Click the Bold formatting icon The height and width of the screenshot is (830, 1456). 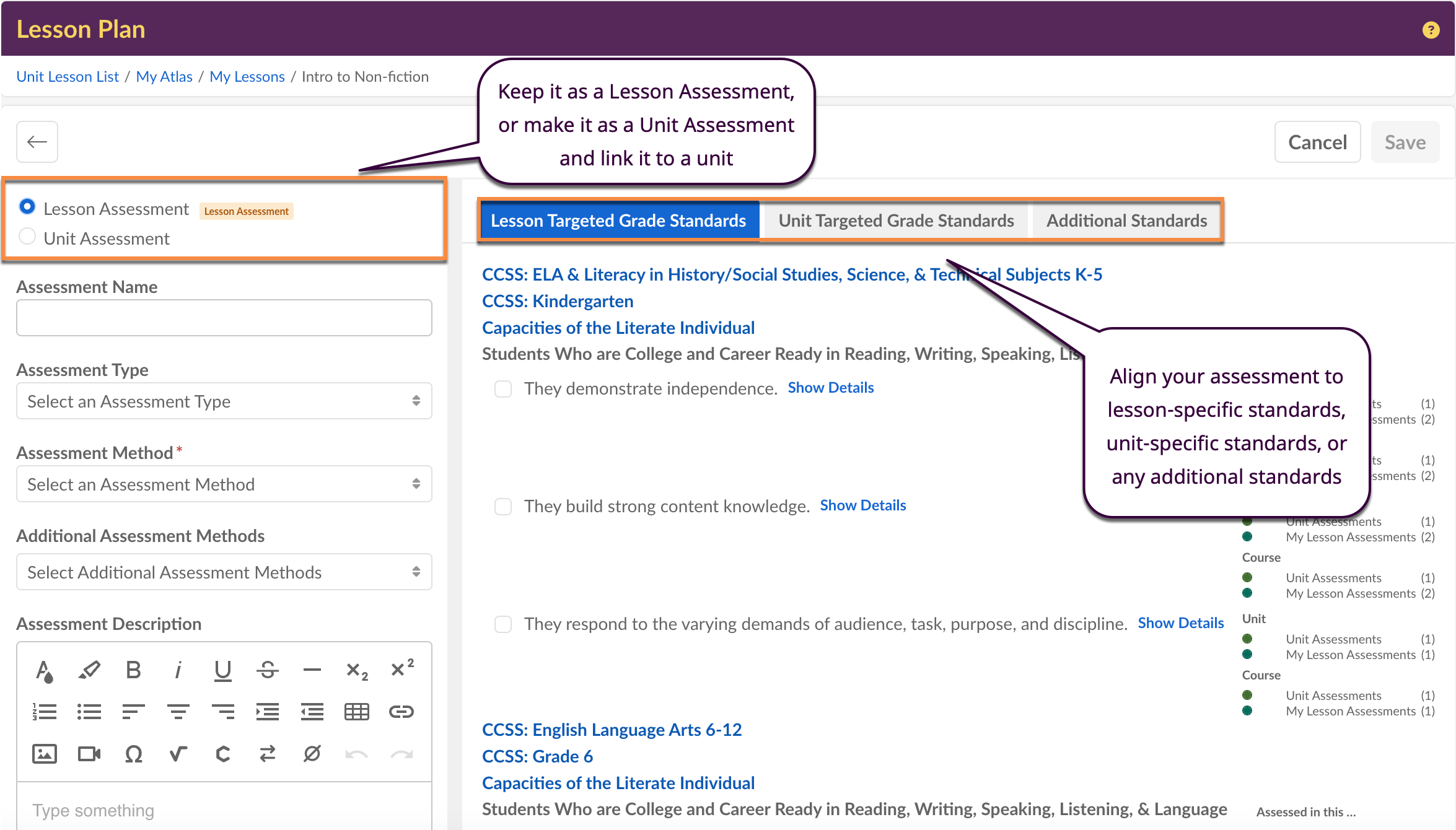tap(133, 670)
